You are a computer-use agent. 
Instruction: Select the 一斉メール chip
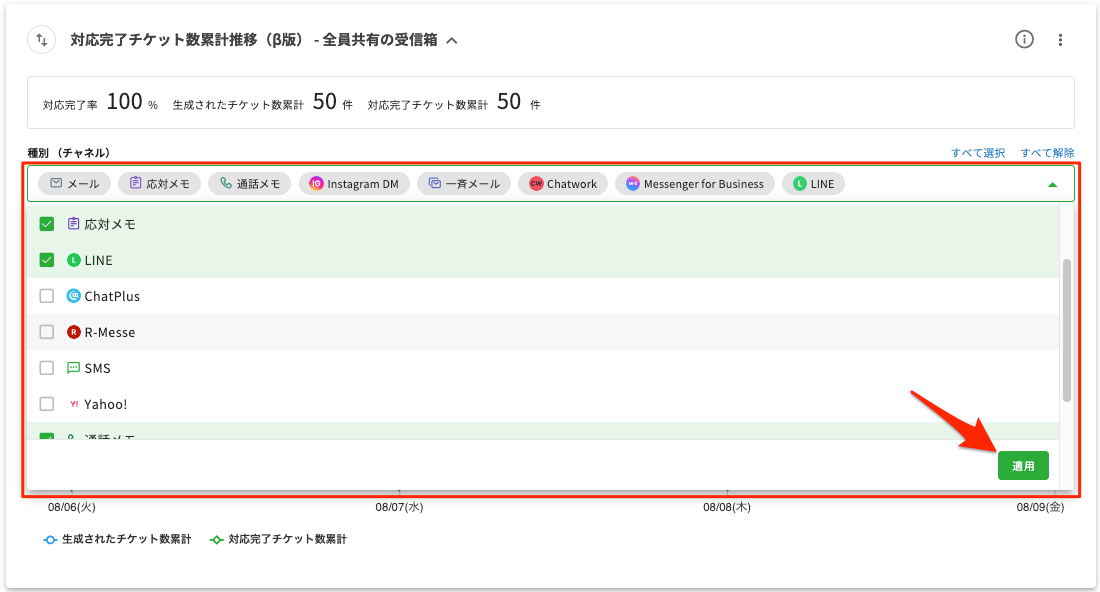pos(464,184)
